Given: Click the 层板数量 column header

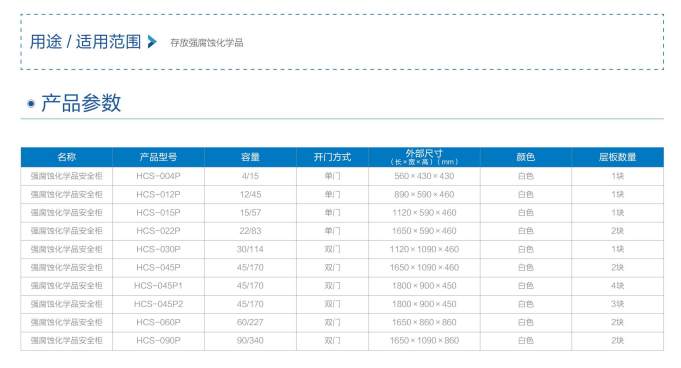Looking at the screenshot, I should [x=618, y=157].
